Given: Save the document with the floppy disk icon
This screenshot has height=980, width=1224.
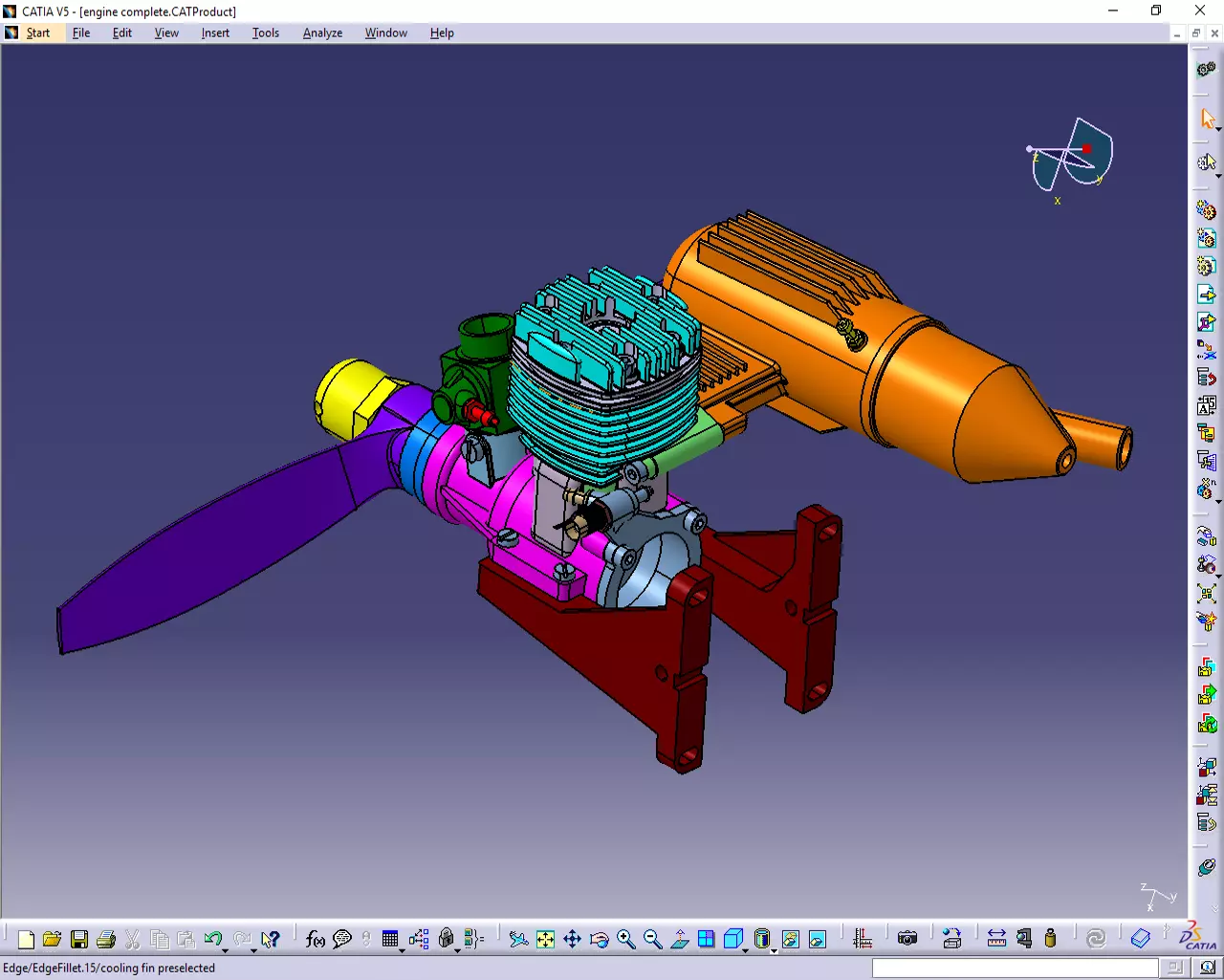Looking at the screenshot, I should [79, 940].
